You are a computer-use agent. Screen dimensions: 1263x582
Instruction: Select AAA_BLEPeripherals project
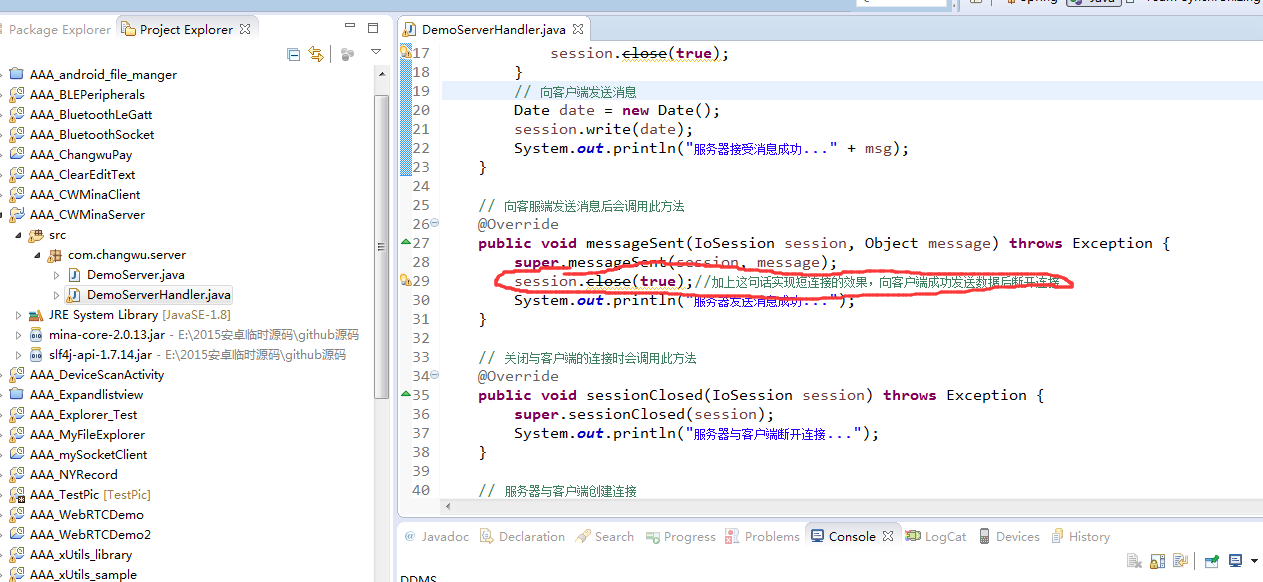(x=87, y=94)
